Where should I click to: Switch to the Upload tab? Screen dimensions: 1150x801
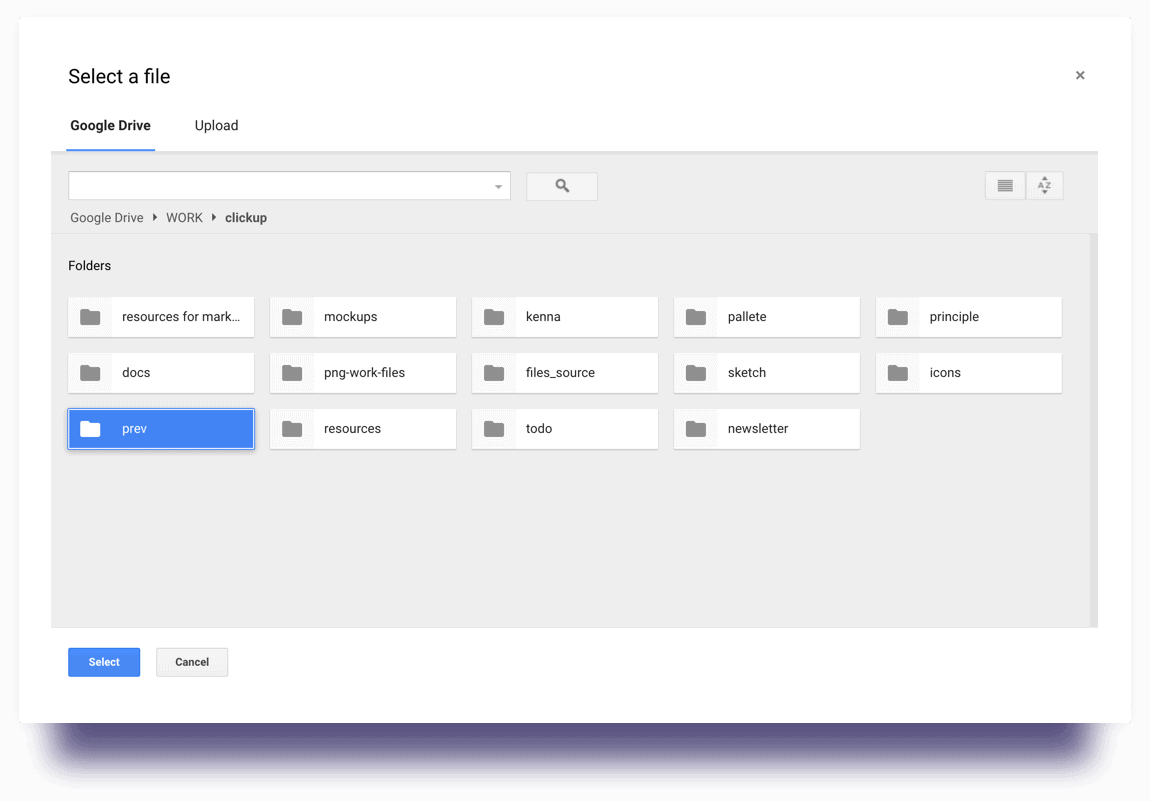pyautogui.click(x=216, y=125)
